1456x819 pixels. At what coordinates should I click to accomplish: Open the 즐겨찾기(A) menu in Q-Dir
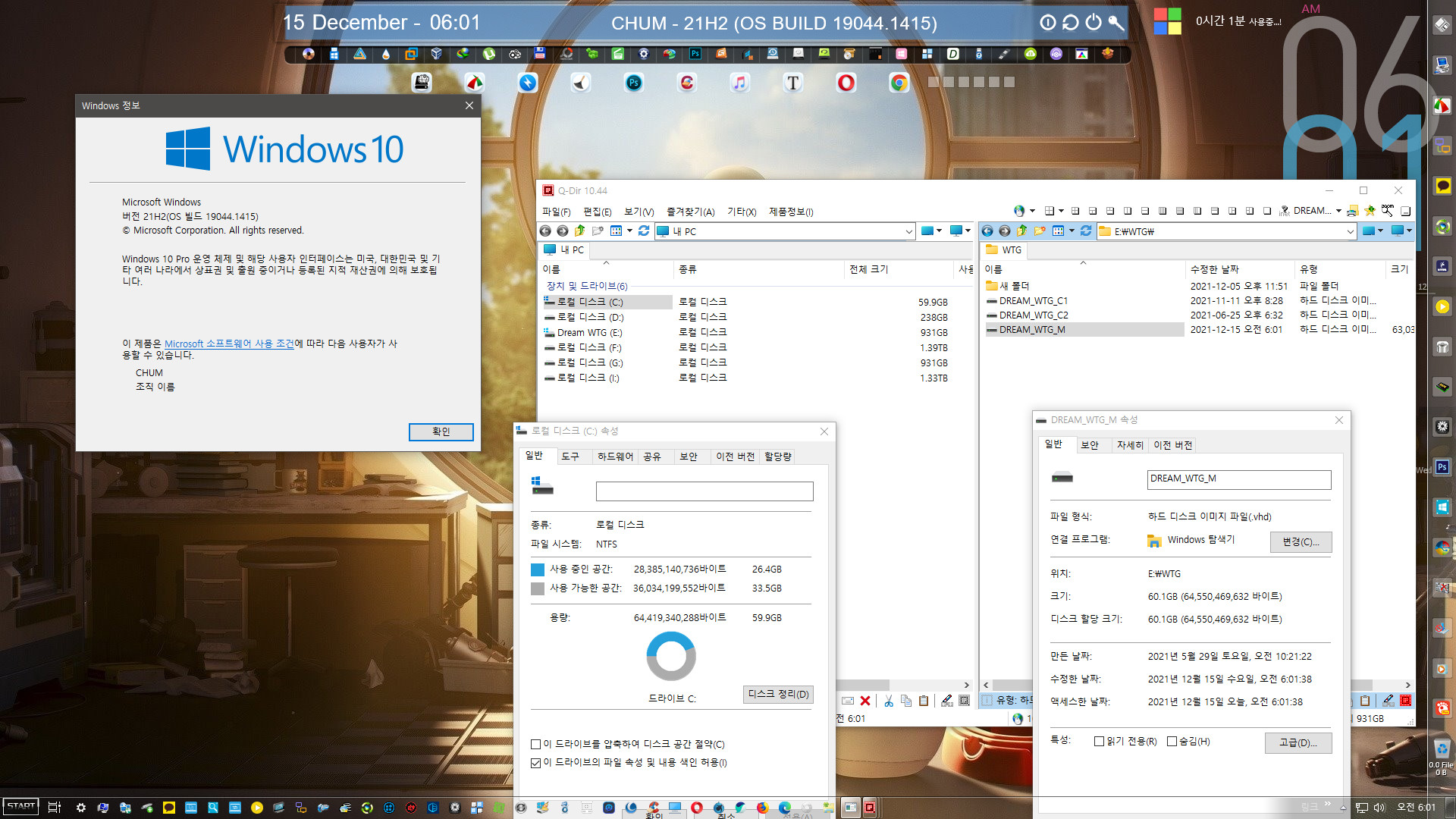690,212
